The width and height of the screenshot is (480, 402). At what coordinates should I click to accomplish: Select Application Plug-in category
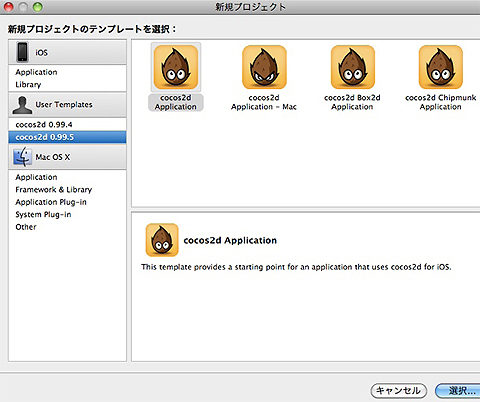coord(67,202)
